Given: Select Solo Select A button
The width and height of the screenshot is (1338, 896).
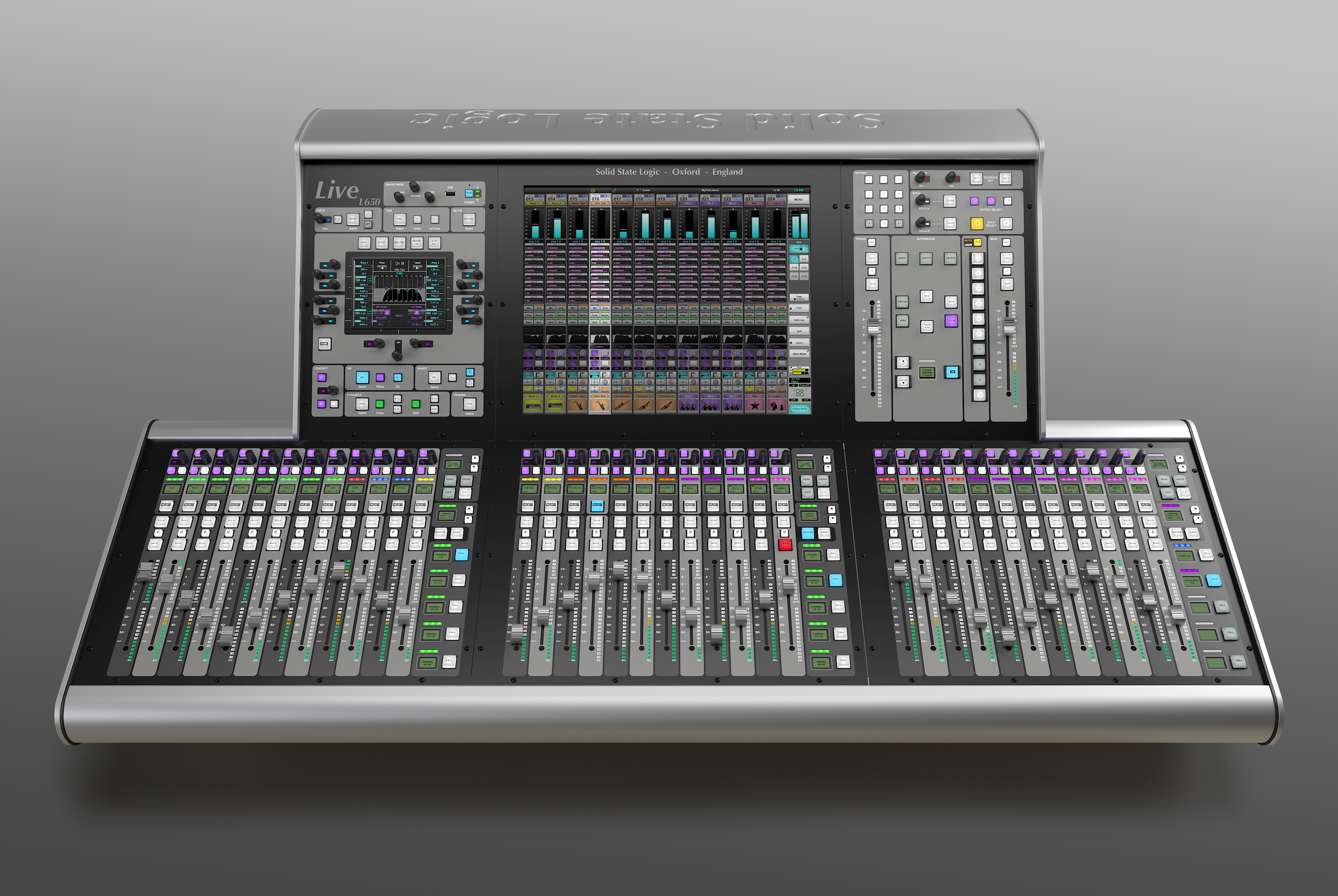Looking at the screenshot, I should [977, 223].
